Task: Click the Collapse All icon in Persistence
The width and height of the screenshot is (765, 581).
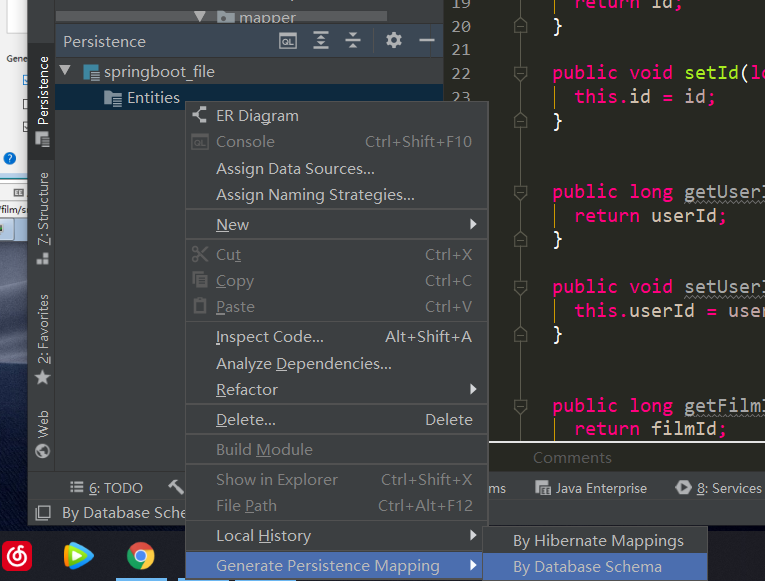Action: pos(353,41)
